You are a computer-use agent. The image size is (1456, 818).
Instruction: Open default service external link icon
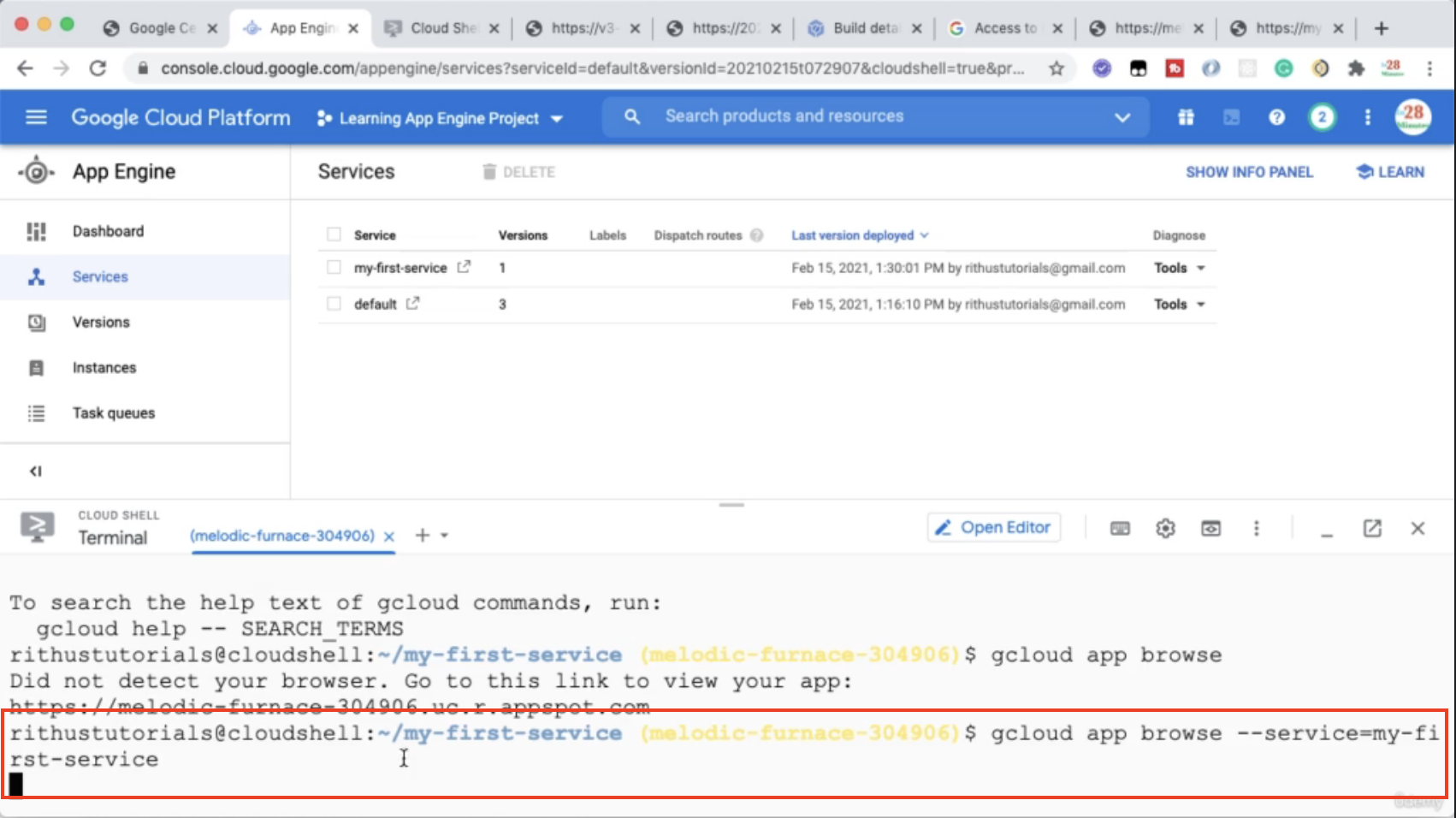[x=412, y=303]
